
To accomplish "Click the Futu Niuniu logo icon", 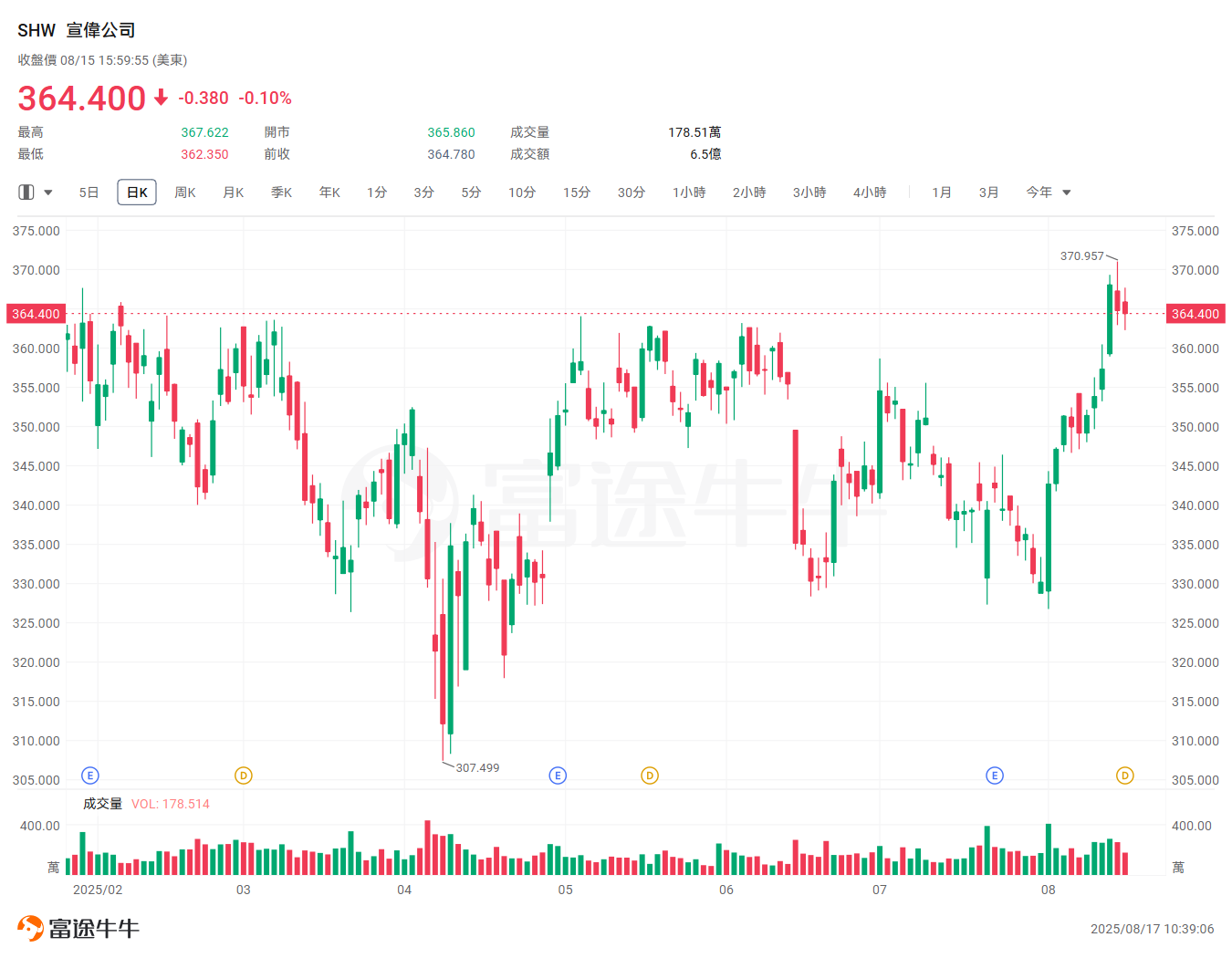I will point(30,928).
